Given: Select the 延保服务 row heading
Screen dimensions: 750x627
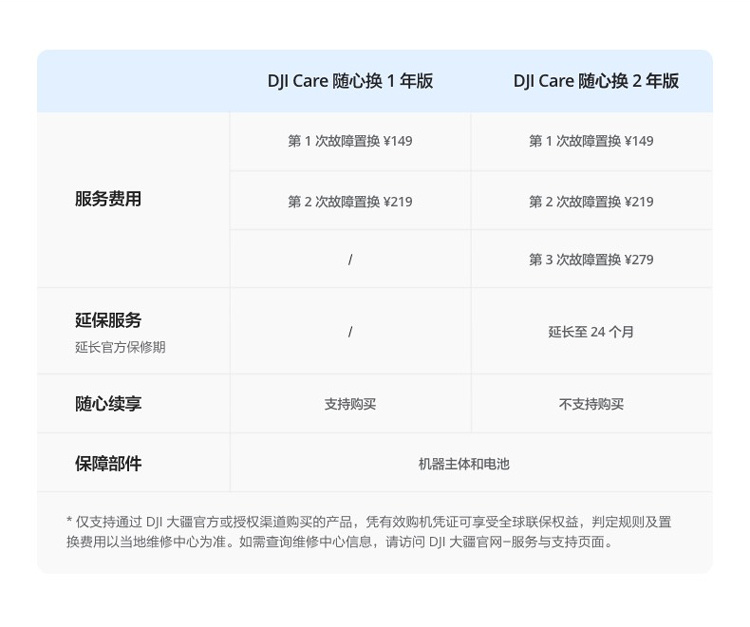Looking at the screenshot, I should [x=108, y=320].
